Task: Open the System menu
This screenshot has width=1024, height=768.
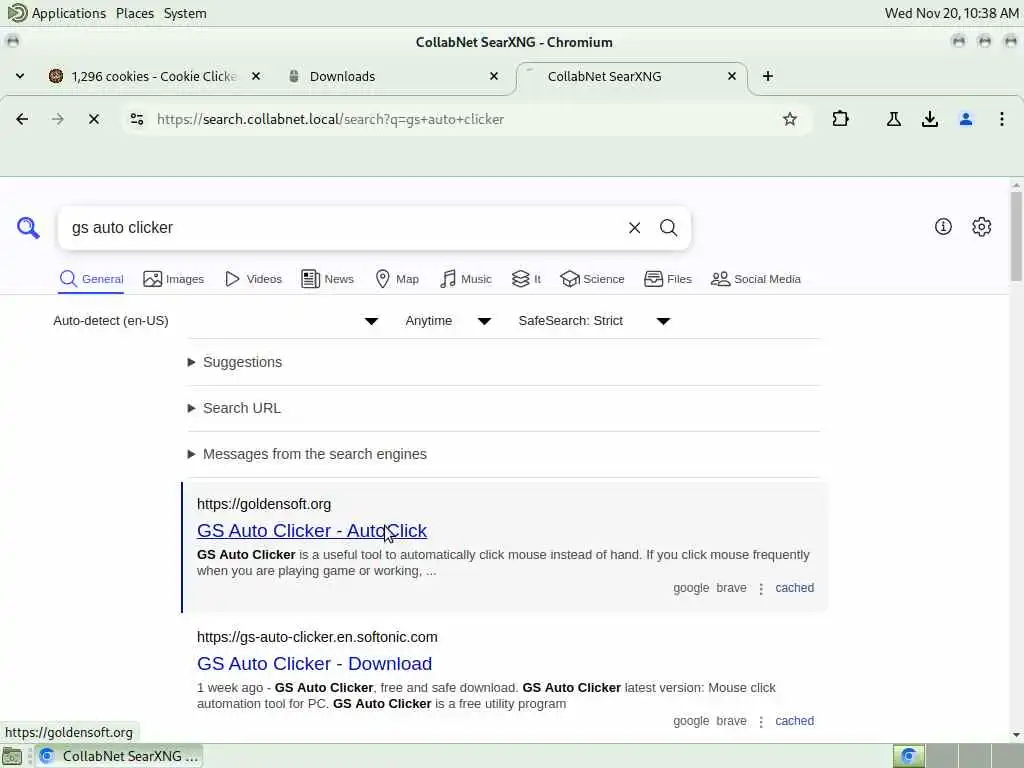Action: [185, 13]
